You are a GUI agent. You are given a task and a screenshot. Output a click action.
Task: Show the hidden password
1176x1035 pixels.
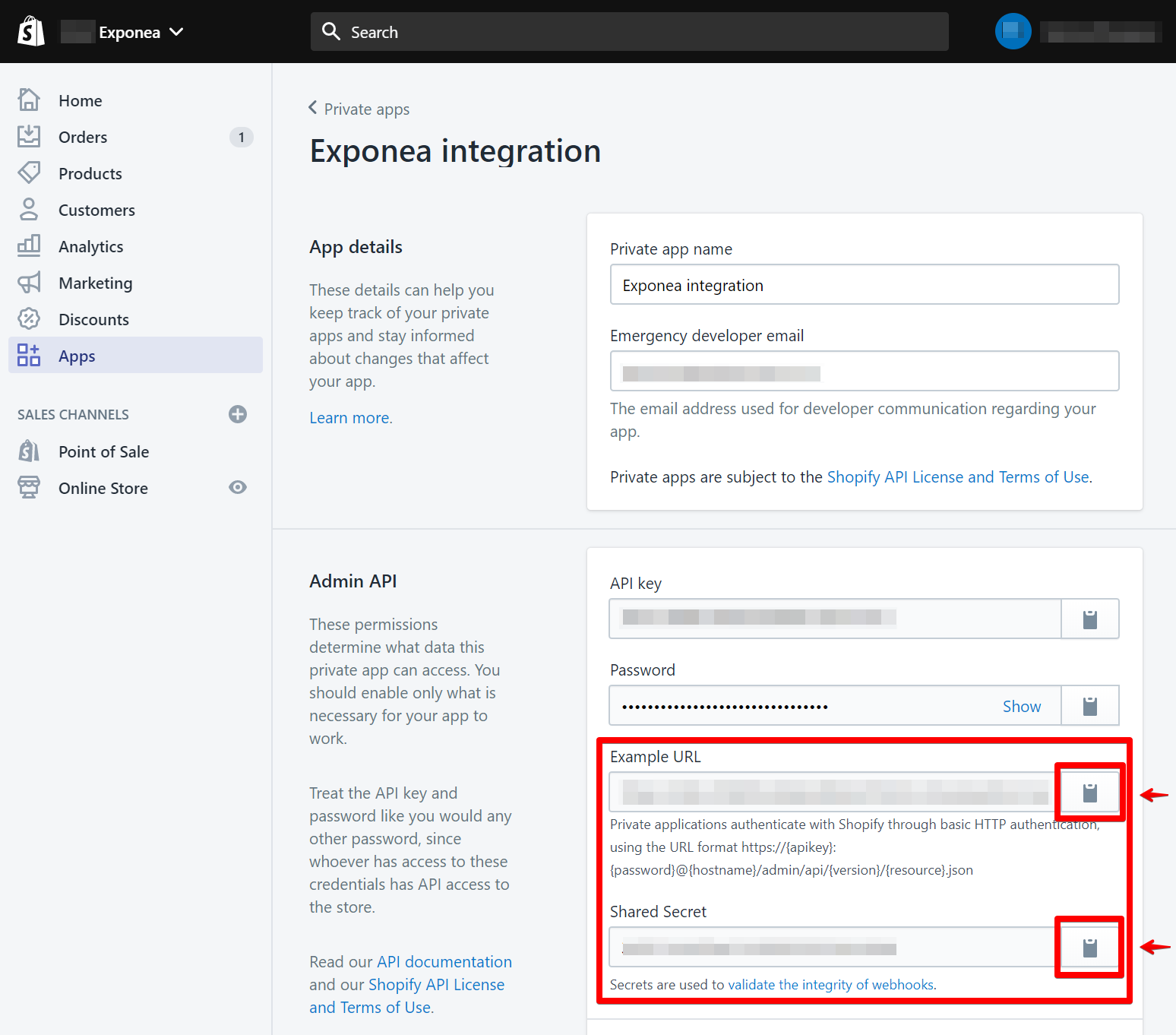tap(1022, 706)
